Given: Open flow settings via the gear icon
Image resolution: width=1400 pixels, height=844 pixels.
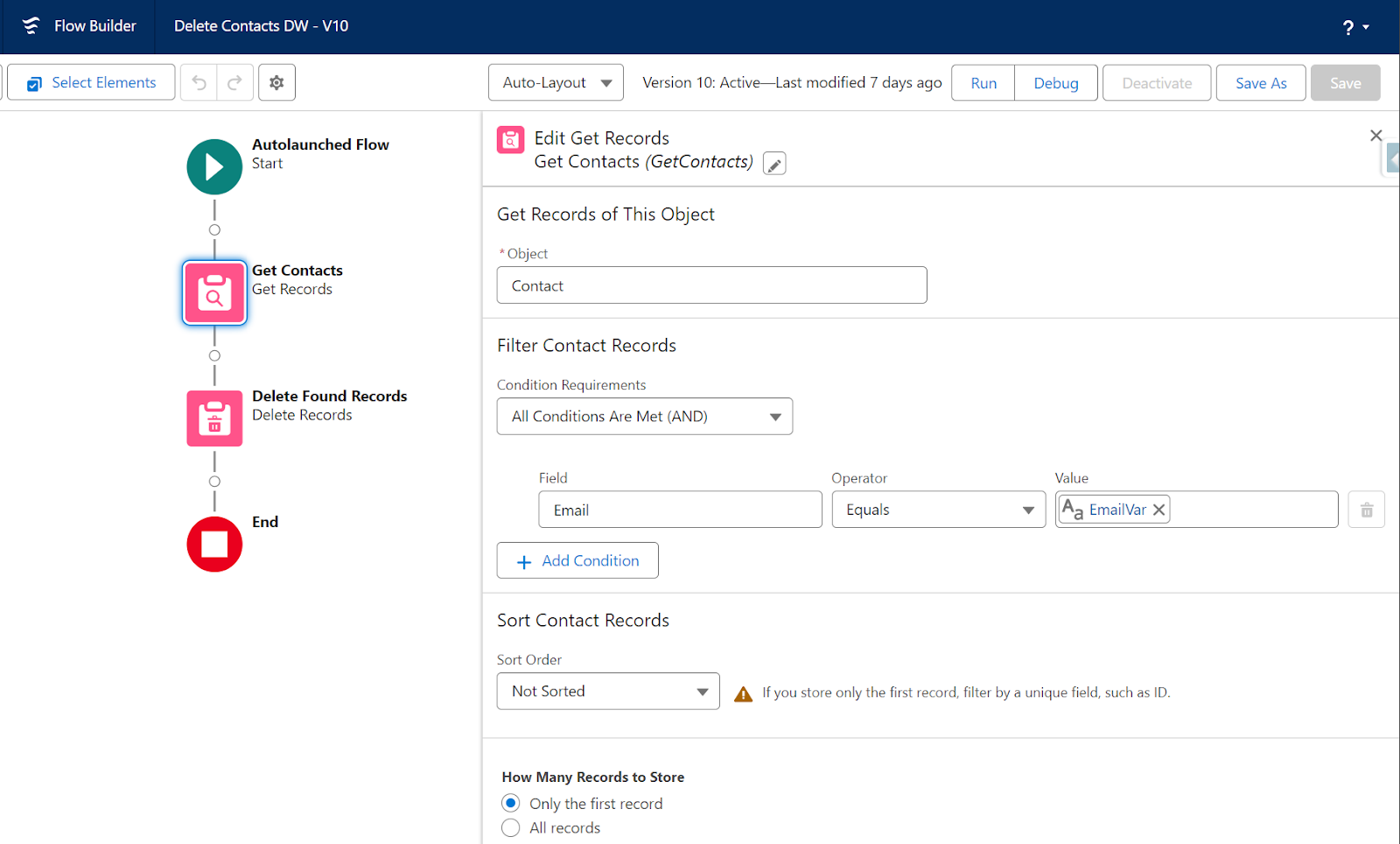Looking at the screenshot, I should [x=276, y=82].
